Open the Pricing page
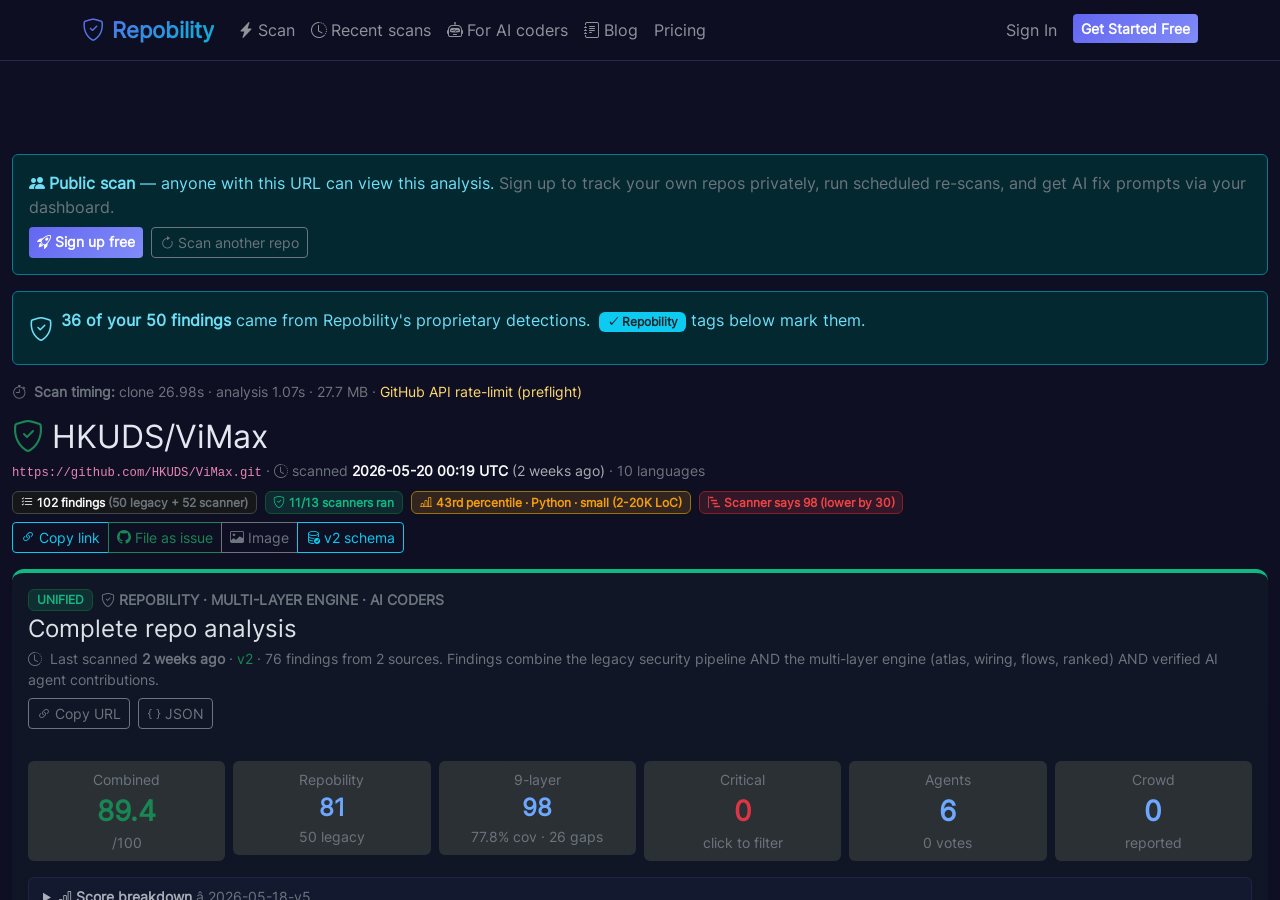Viewport: 1280px width, 900px height. (x=680, y=30)
